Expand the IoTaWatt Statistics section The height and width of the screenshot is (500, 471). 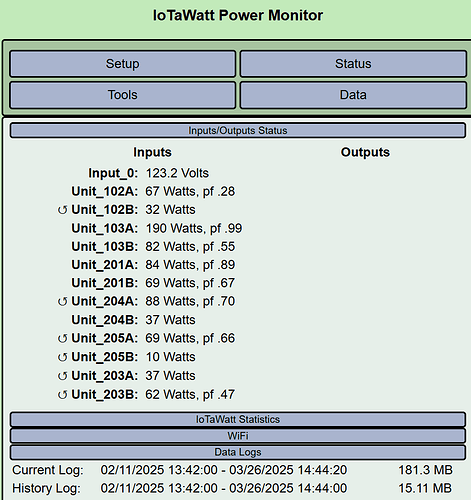pyautogui.click(x=238, y=419)
